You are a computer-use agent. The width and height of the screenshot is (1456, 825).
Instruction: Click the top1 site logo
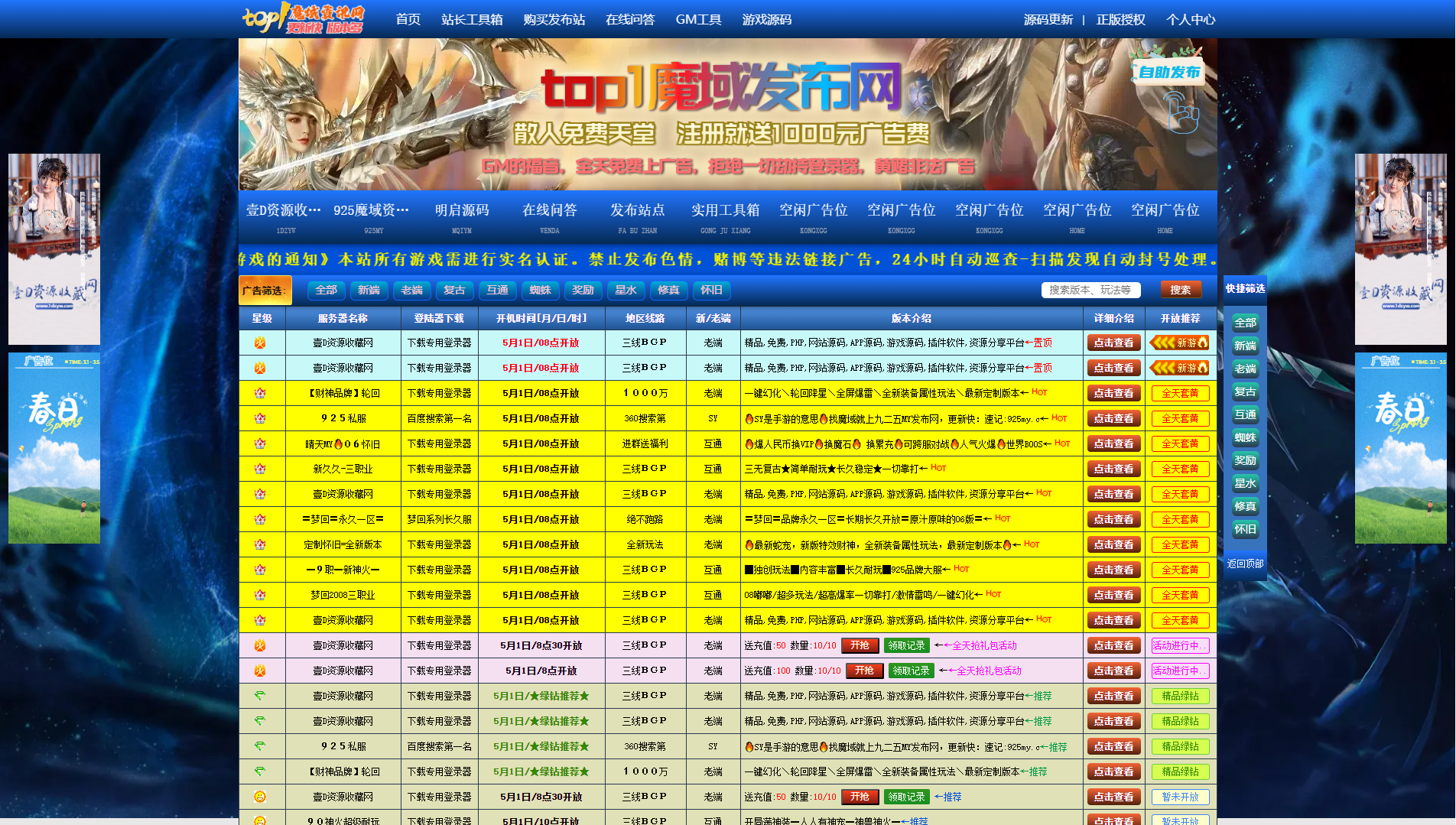click(303, 18)
